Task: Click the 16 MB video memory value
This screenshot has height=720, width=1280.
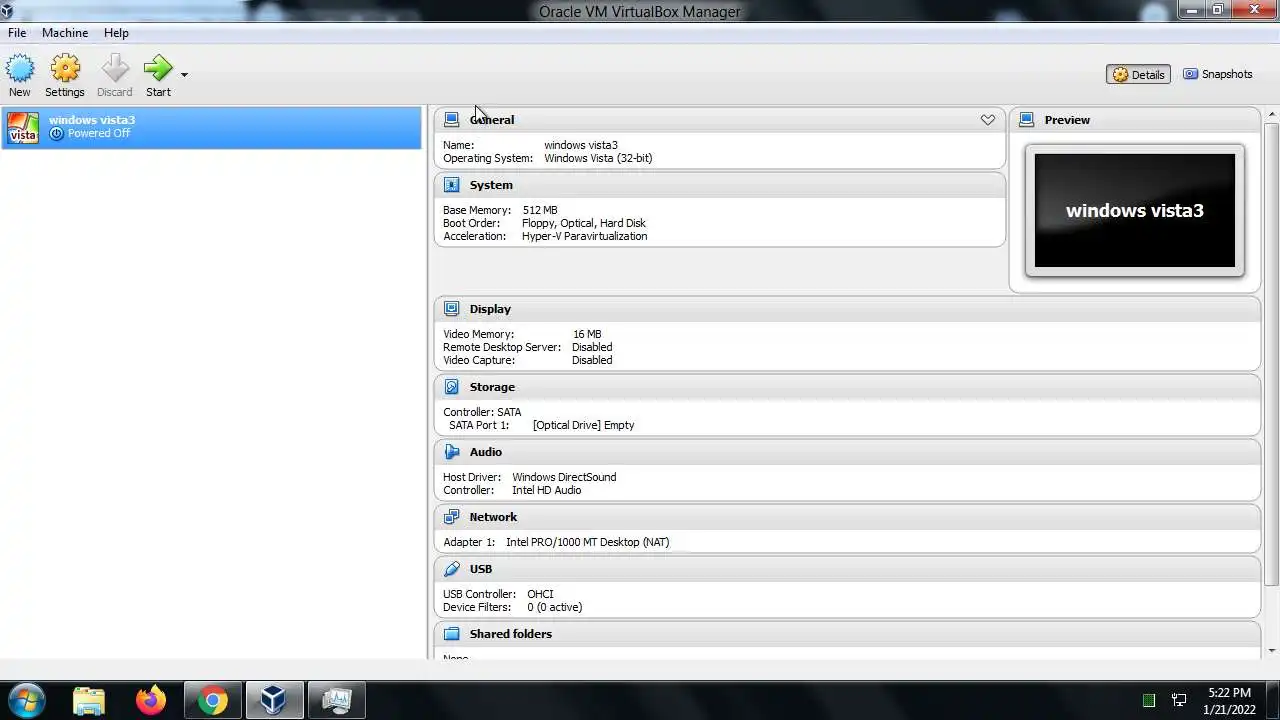Action: click(x=587, y=334)
